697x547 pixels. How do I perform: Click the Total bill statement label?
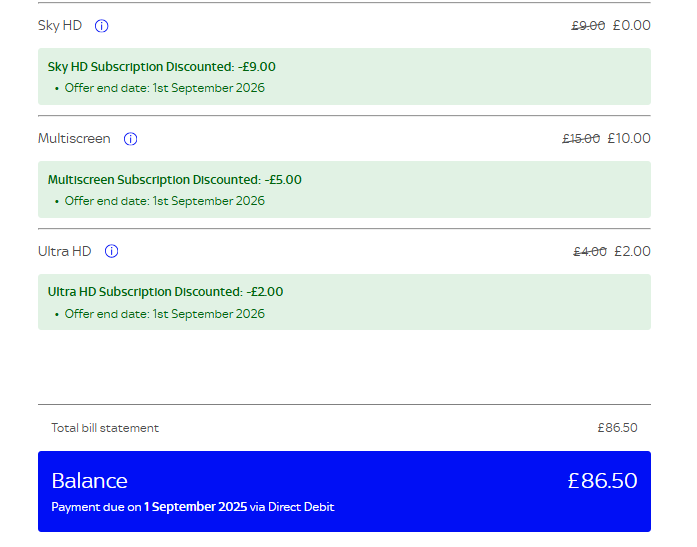coord(105,428)
